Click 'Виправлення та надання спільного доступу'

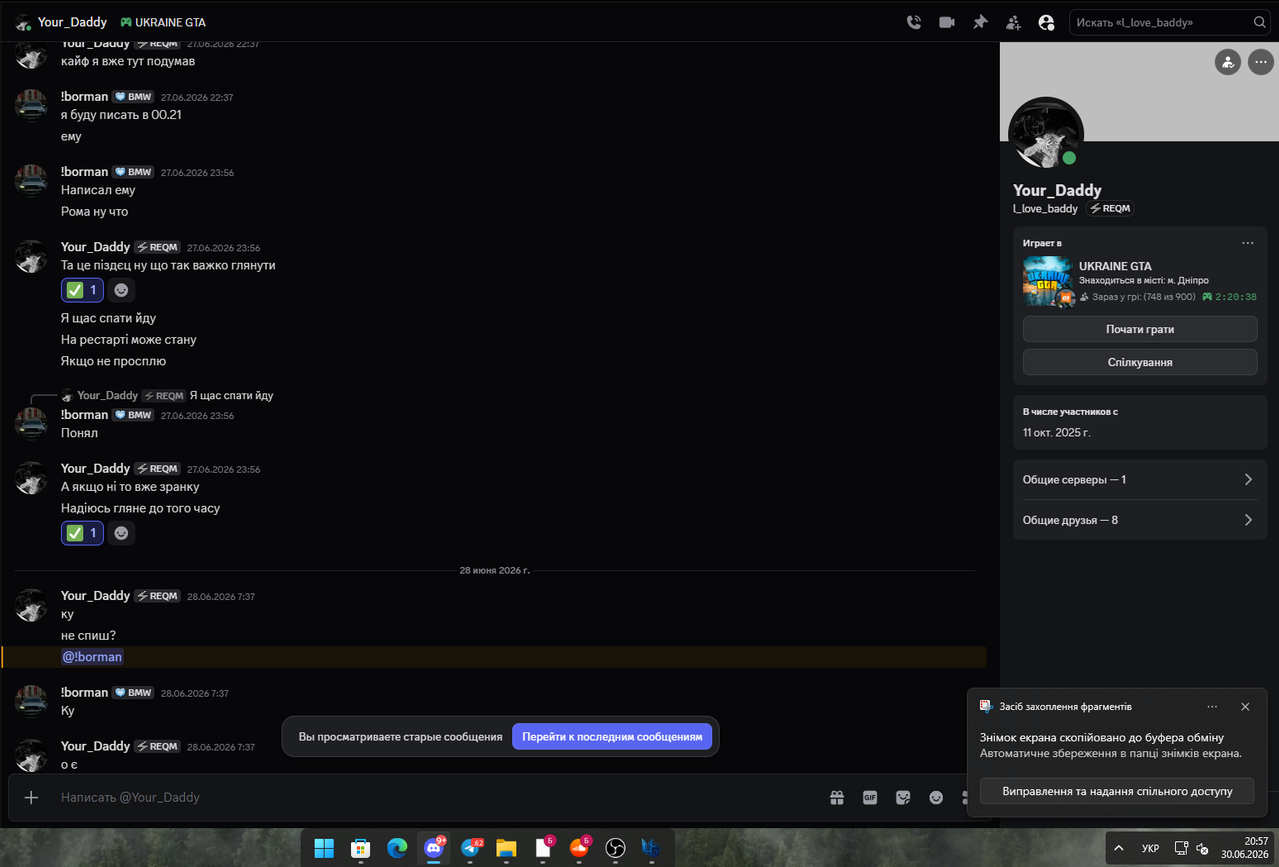(1116, 791)
